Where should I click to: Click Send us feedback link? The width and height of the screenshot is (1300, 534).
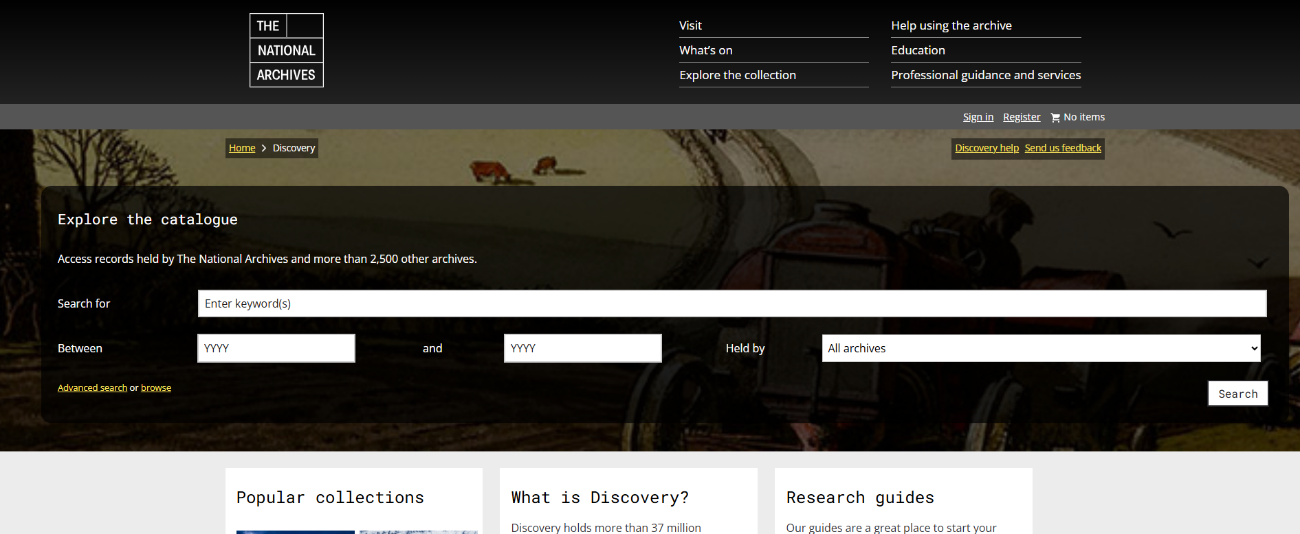tap(1062, 148)
